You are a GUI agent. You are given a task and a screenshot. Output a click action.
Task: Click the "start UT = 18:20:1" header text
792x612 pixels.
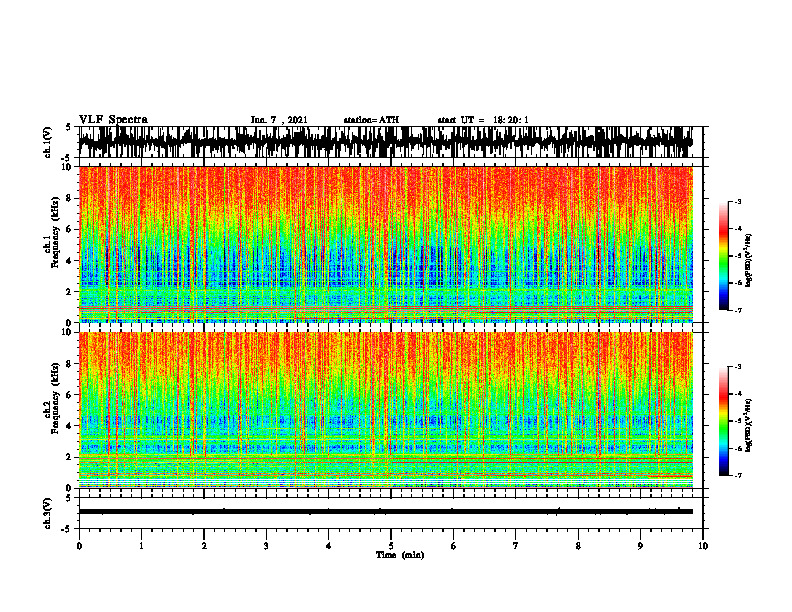coord(483,120)
